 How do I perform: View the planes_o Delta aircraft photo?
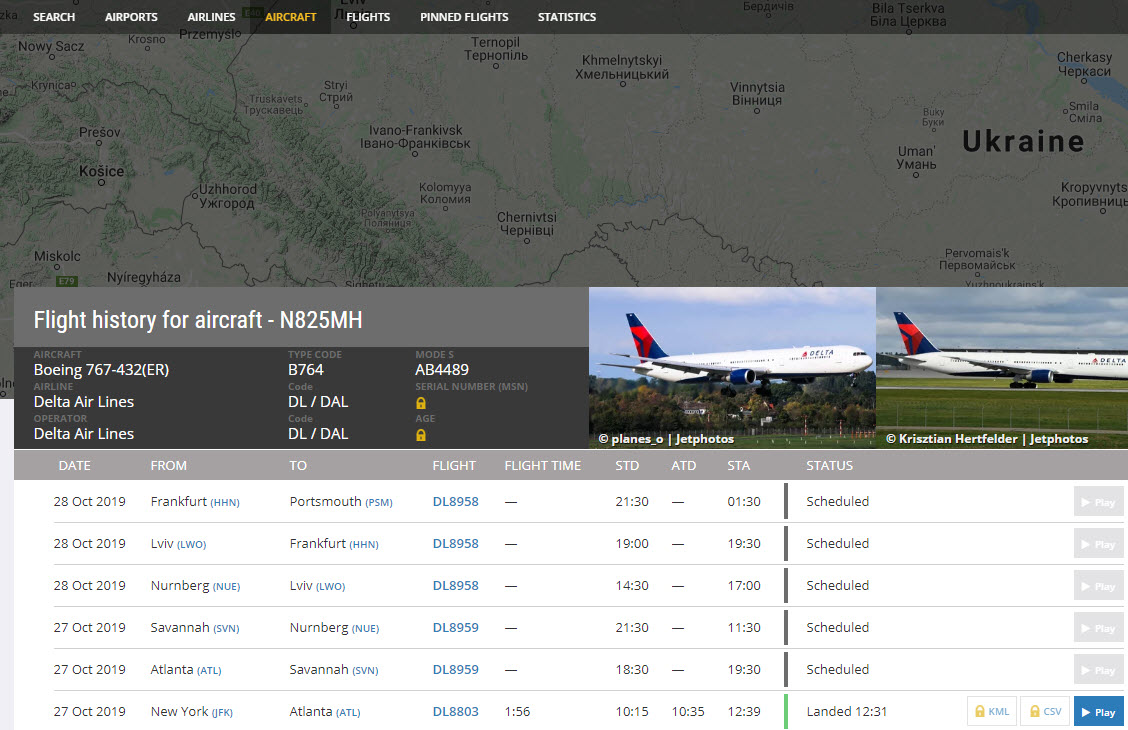click(x=732, y=367)
